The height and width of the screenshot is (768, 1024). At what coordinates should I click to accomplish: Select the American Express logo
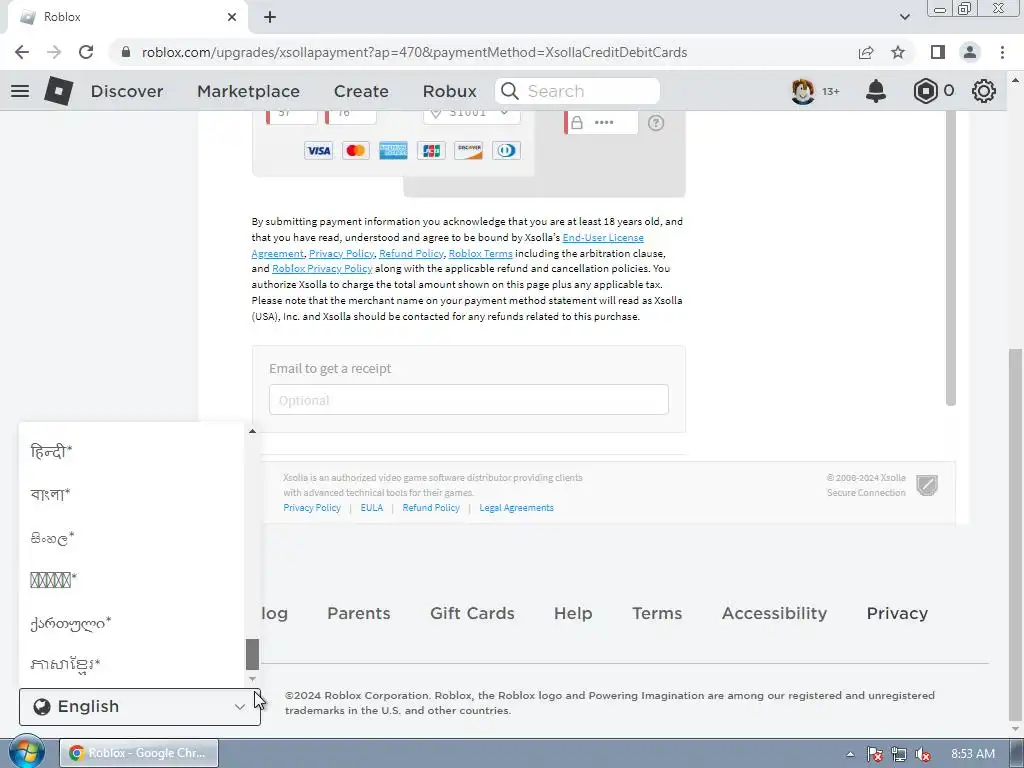(393, 151)
